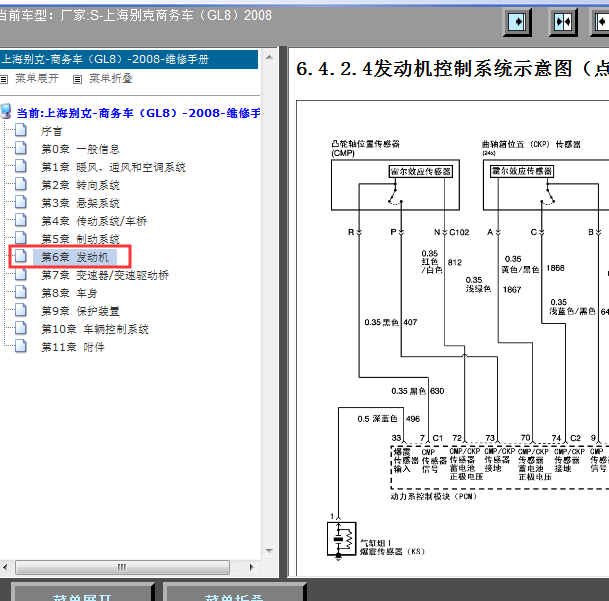Click the right-arrow panel button in the top toolbar
This screenshot has width=609, height=601.
(517, 22)
